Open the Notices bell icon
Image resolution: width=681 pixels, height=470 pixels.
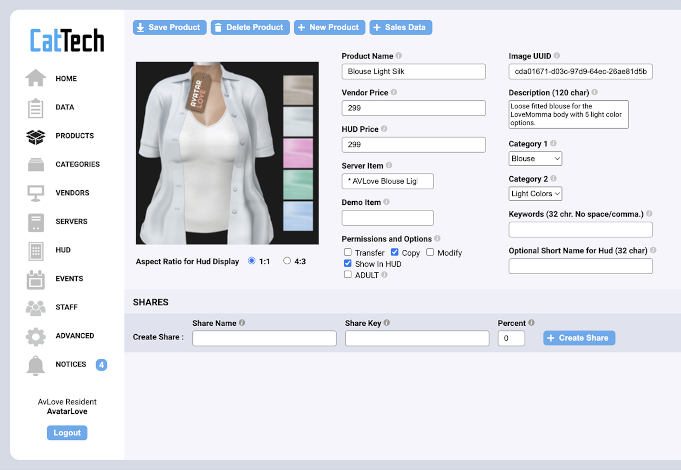point(36,365)
